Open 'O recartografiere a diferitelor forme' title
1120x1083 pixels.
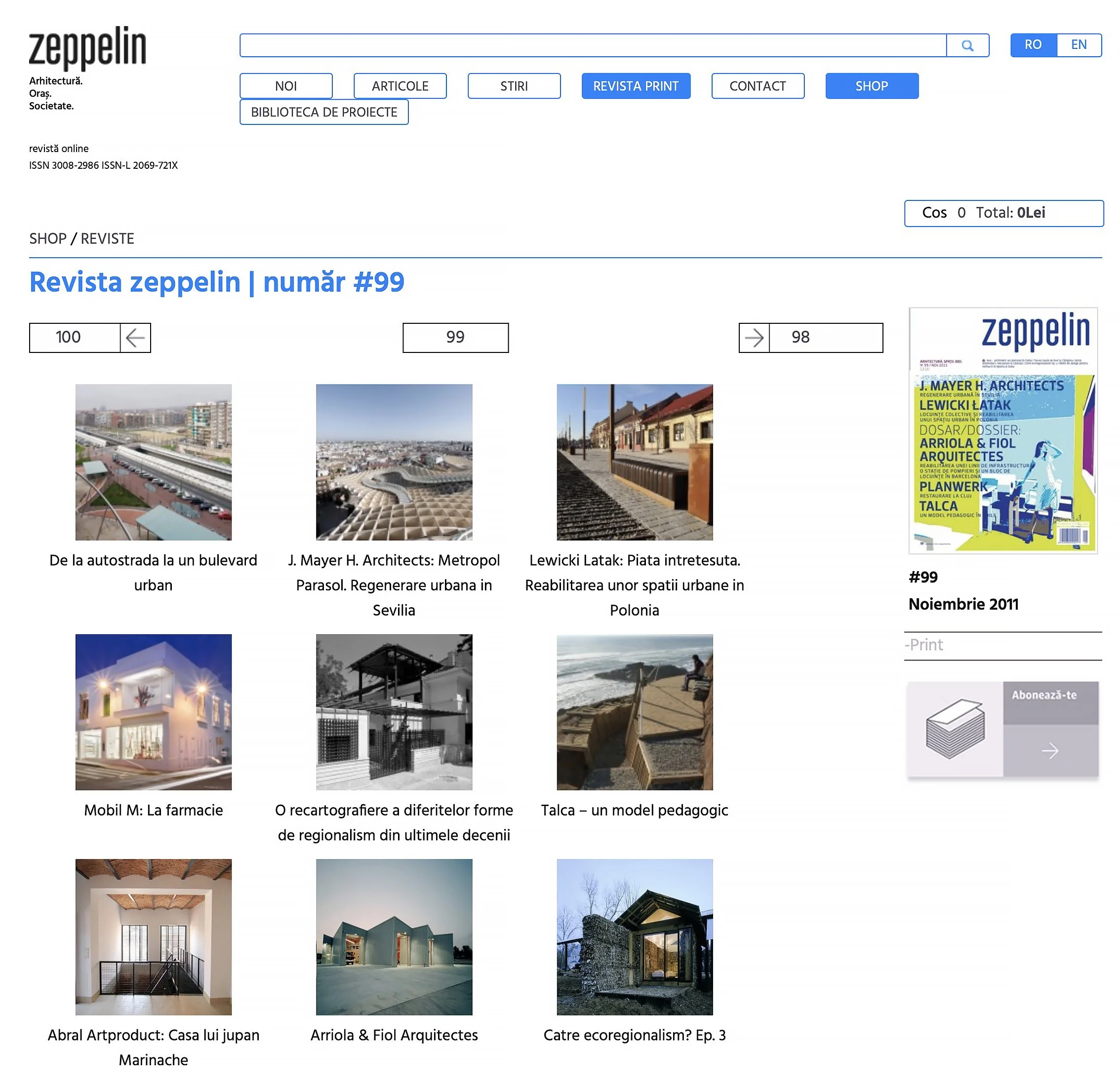coord(394,823)
